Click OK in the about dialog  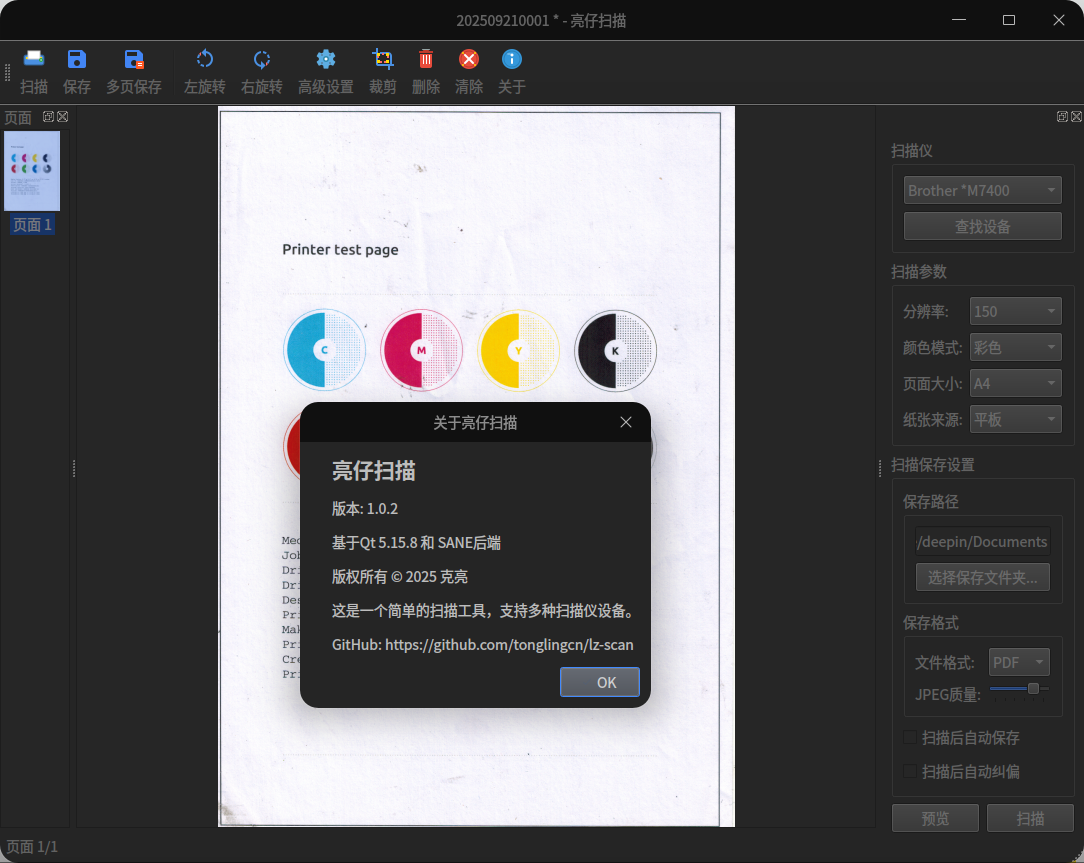599,682
